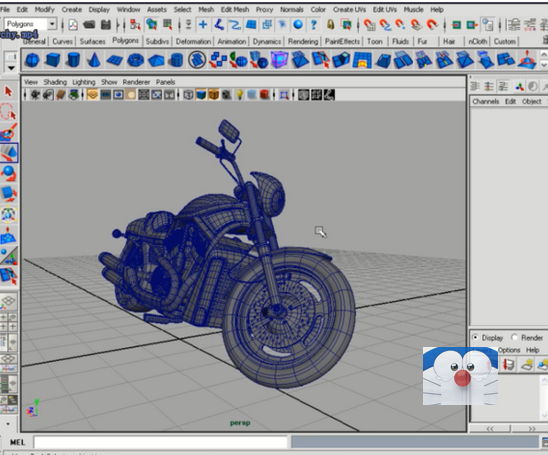Open the Edit Mesh menu
This screenshot has height=455, width=548.
(235, 9)
